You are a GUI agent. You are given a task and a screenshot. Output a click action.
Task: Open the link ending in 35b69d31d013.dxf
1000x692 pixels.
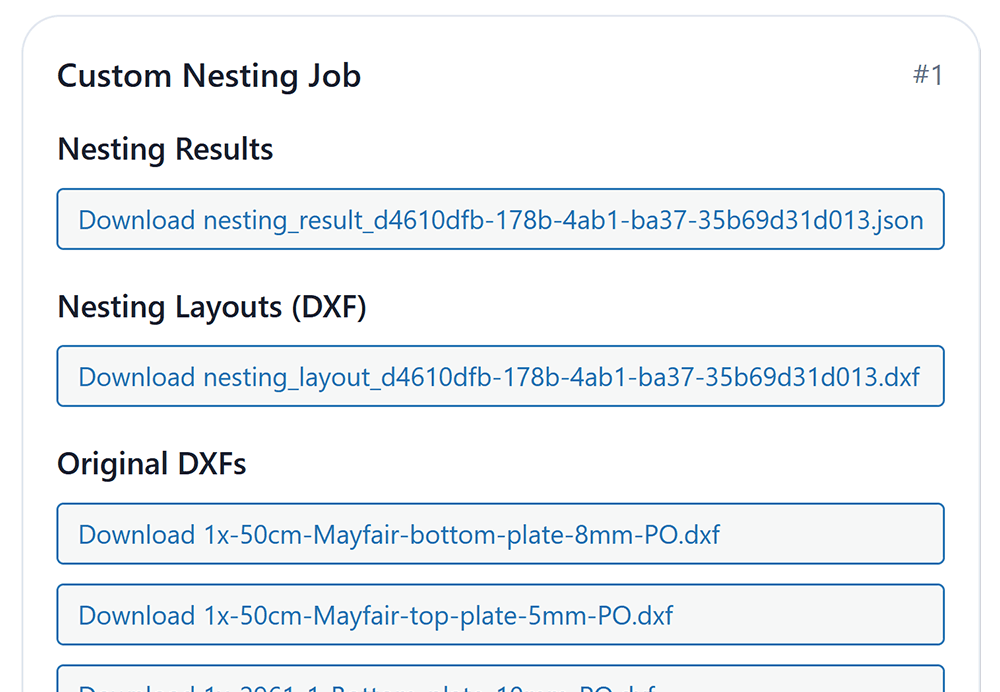(x=500, y=377)
